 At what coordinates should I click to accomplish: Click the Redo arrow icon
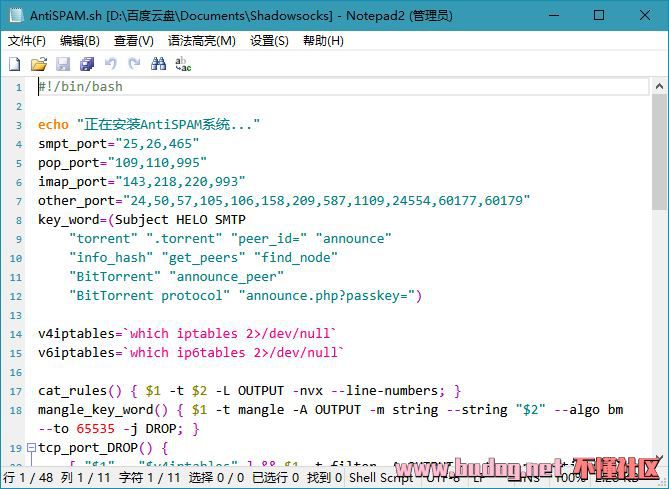coord(134,64)
